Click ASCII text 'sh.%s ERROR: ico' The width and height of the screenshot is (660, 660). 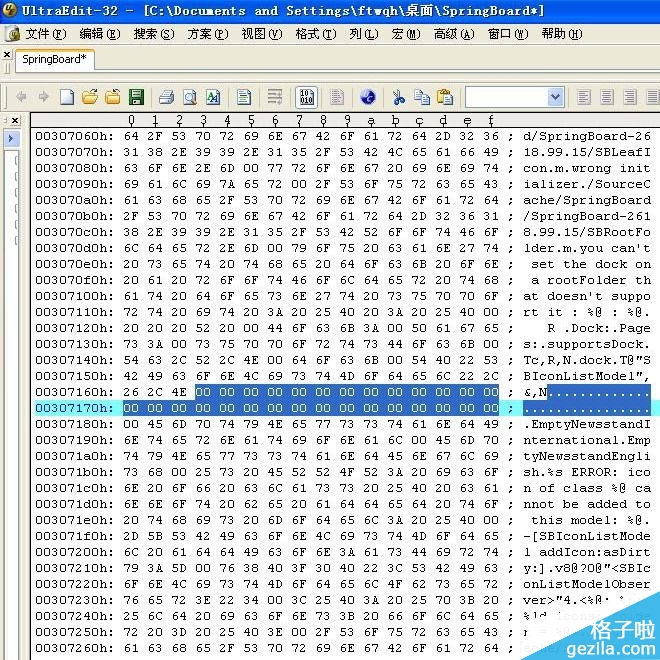click(x=587, y=472)
